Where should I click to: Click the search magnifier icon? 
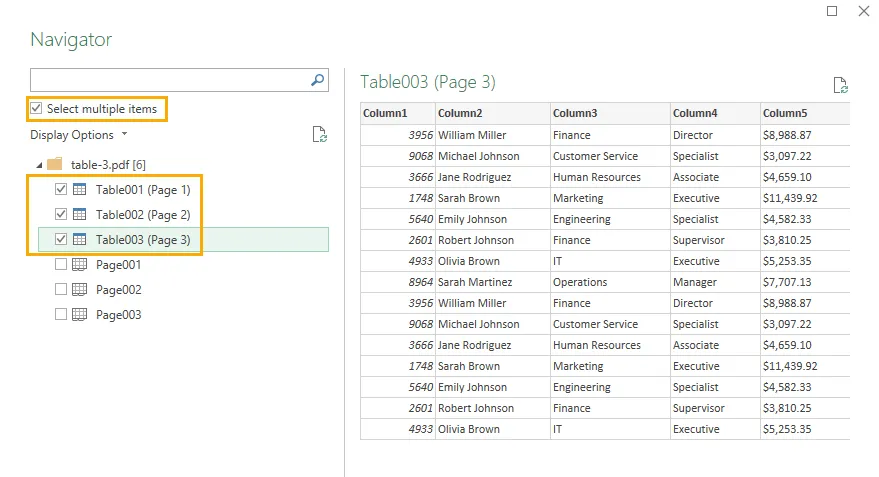click(x=317, y=80)
